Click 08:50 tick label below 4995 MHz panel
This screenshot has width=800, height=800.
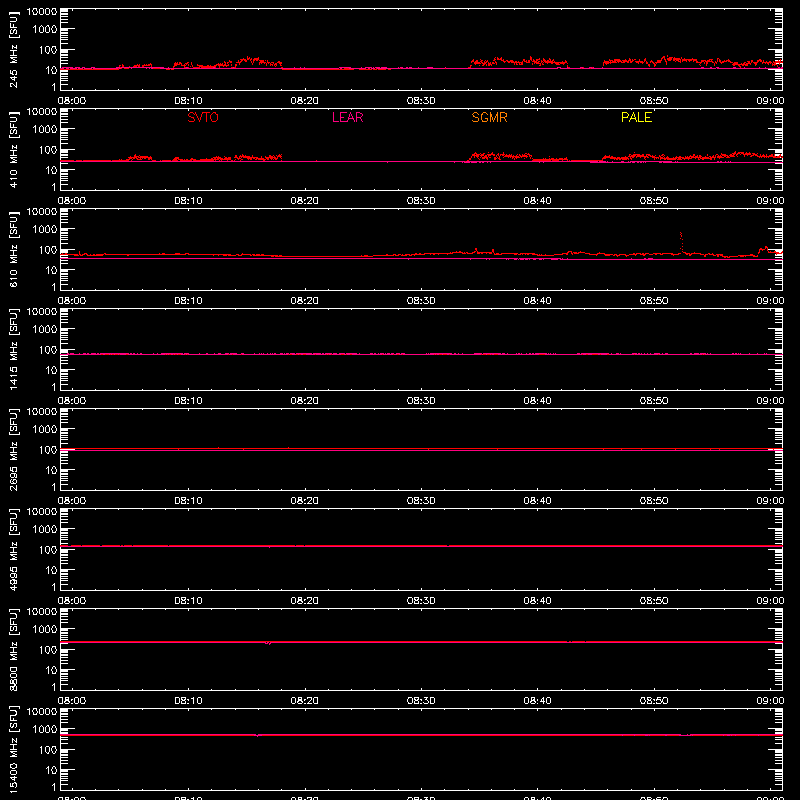point(654,601)
